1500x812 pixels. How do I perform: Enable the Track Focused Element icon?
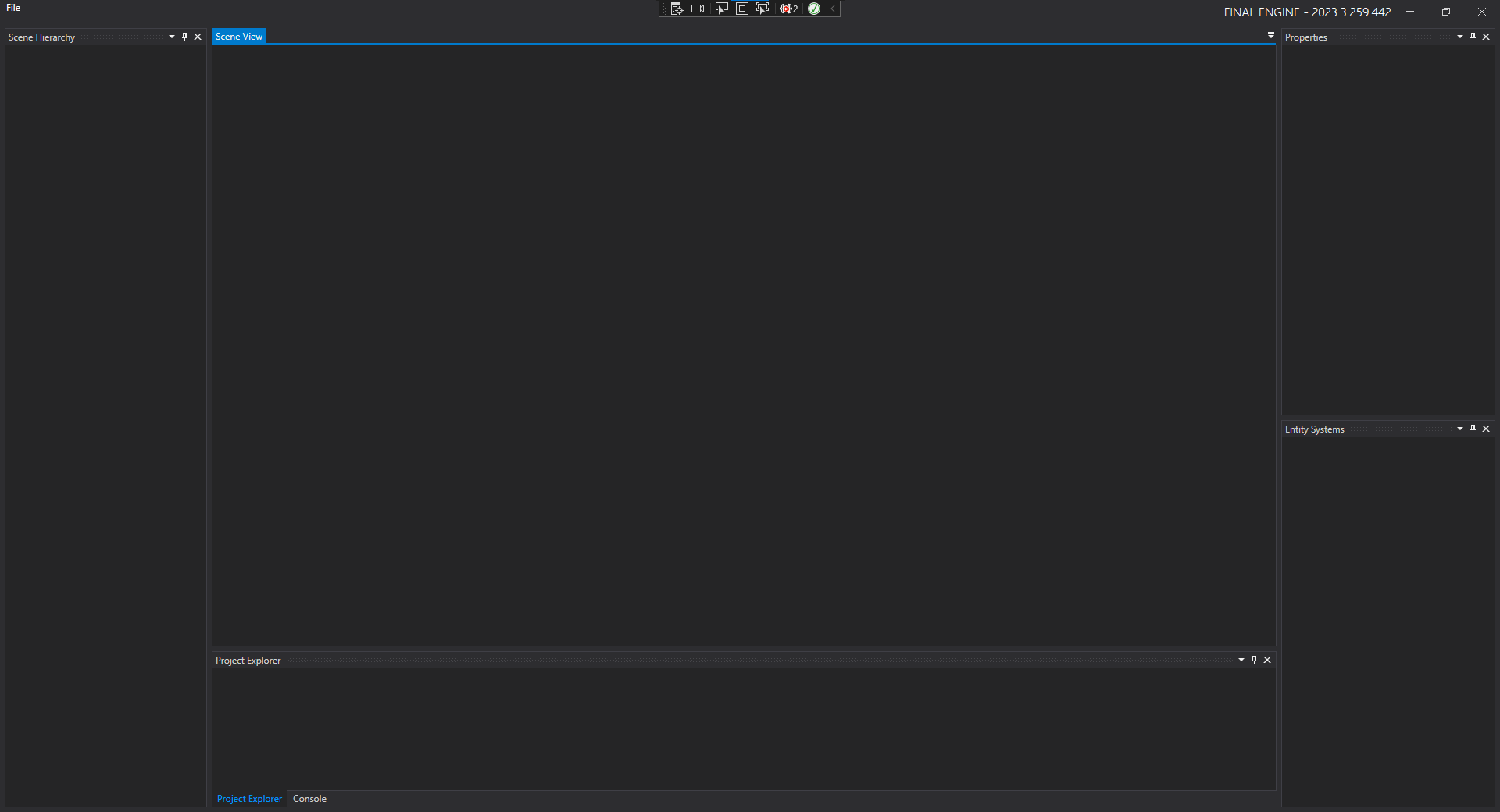point(762,9)
